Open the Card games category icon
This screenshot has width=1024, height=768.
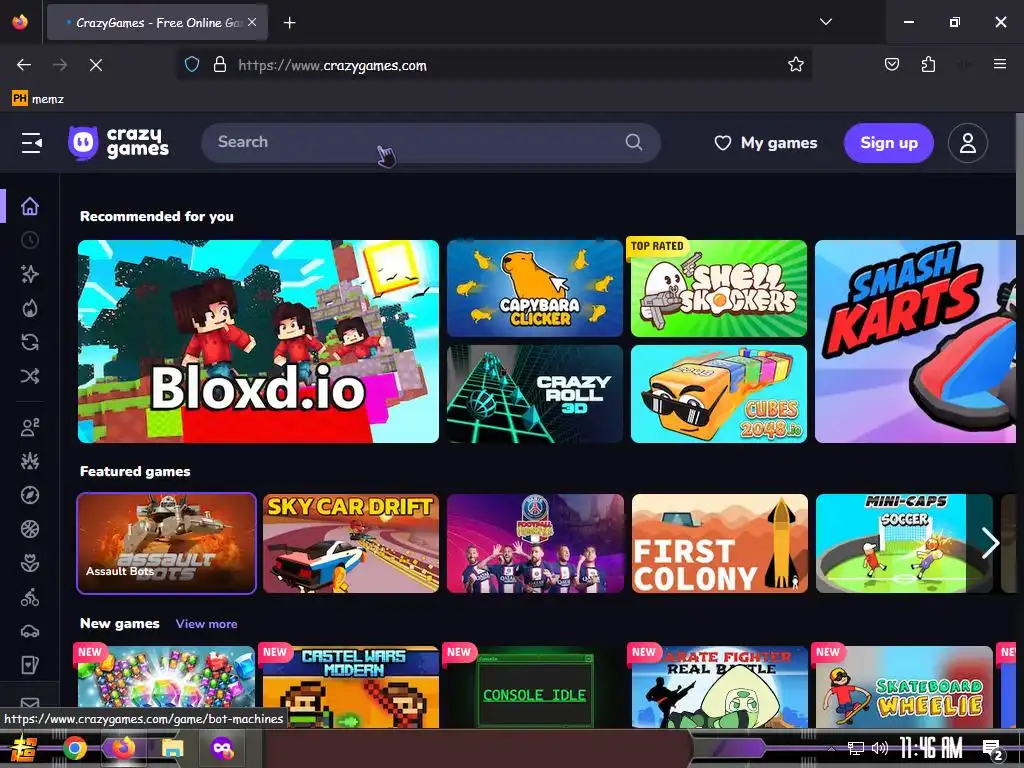tap(29, 665)
